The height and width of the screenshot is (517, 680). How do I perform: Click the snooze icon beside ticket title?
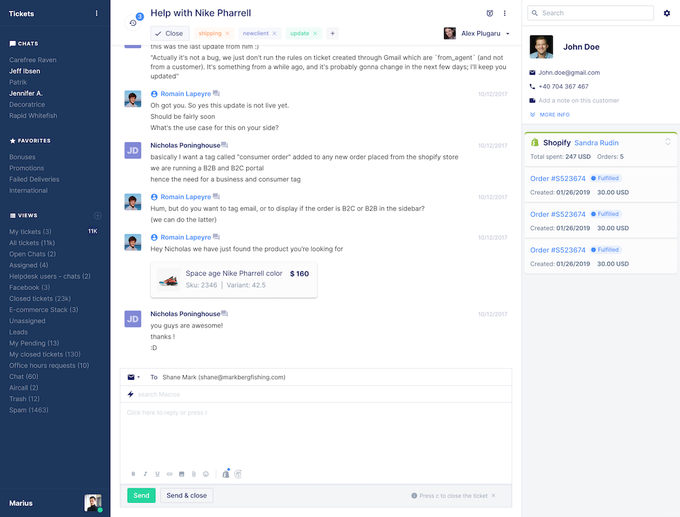tap(489, 13)
